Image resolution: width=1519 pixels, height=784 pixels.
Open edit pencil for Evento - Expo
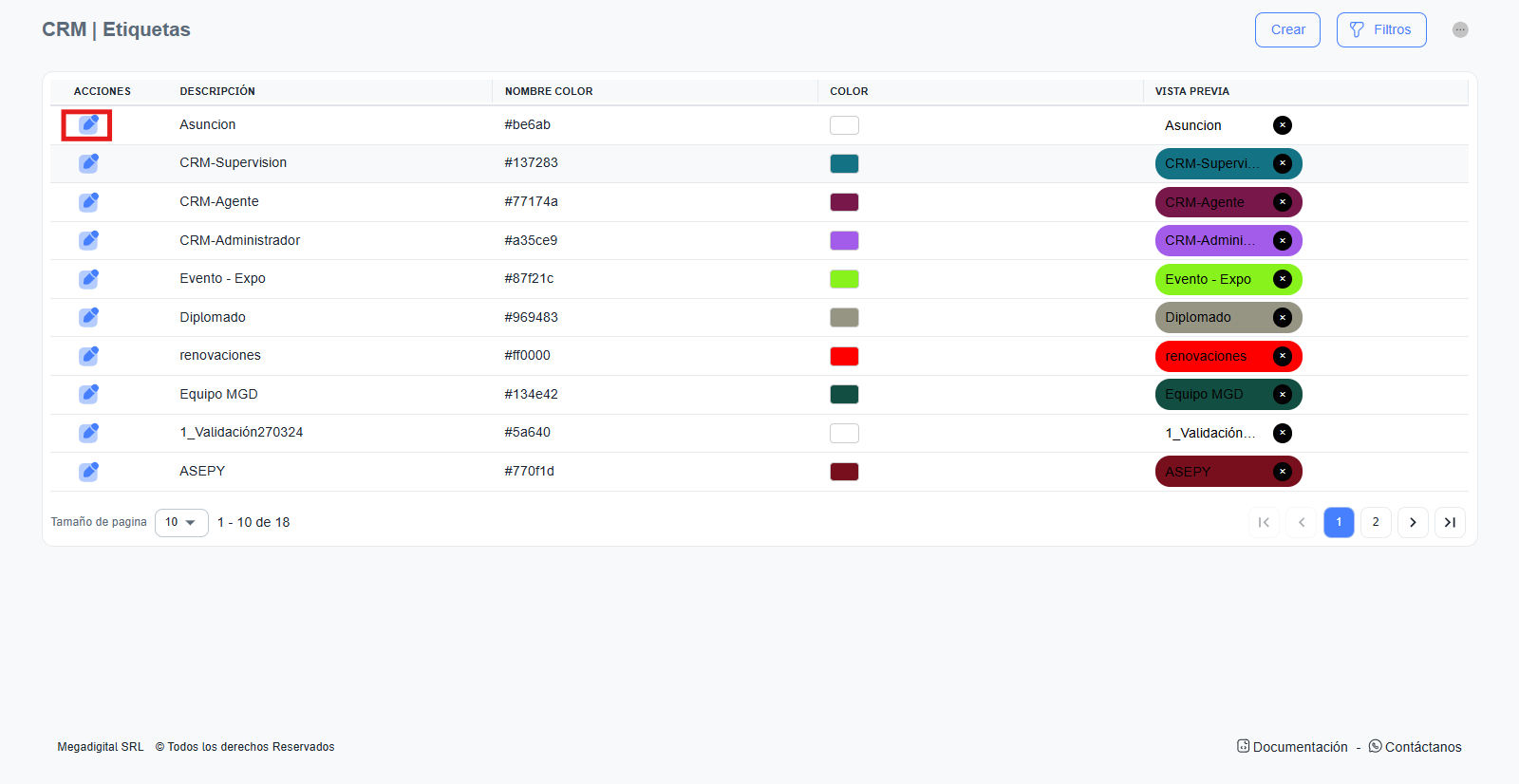coord(88,279)
